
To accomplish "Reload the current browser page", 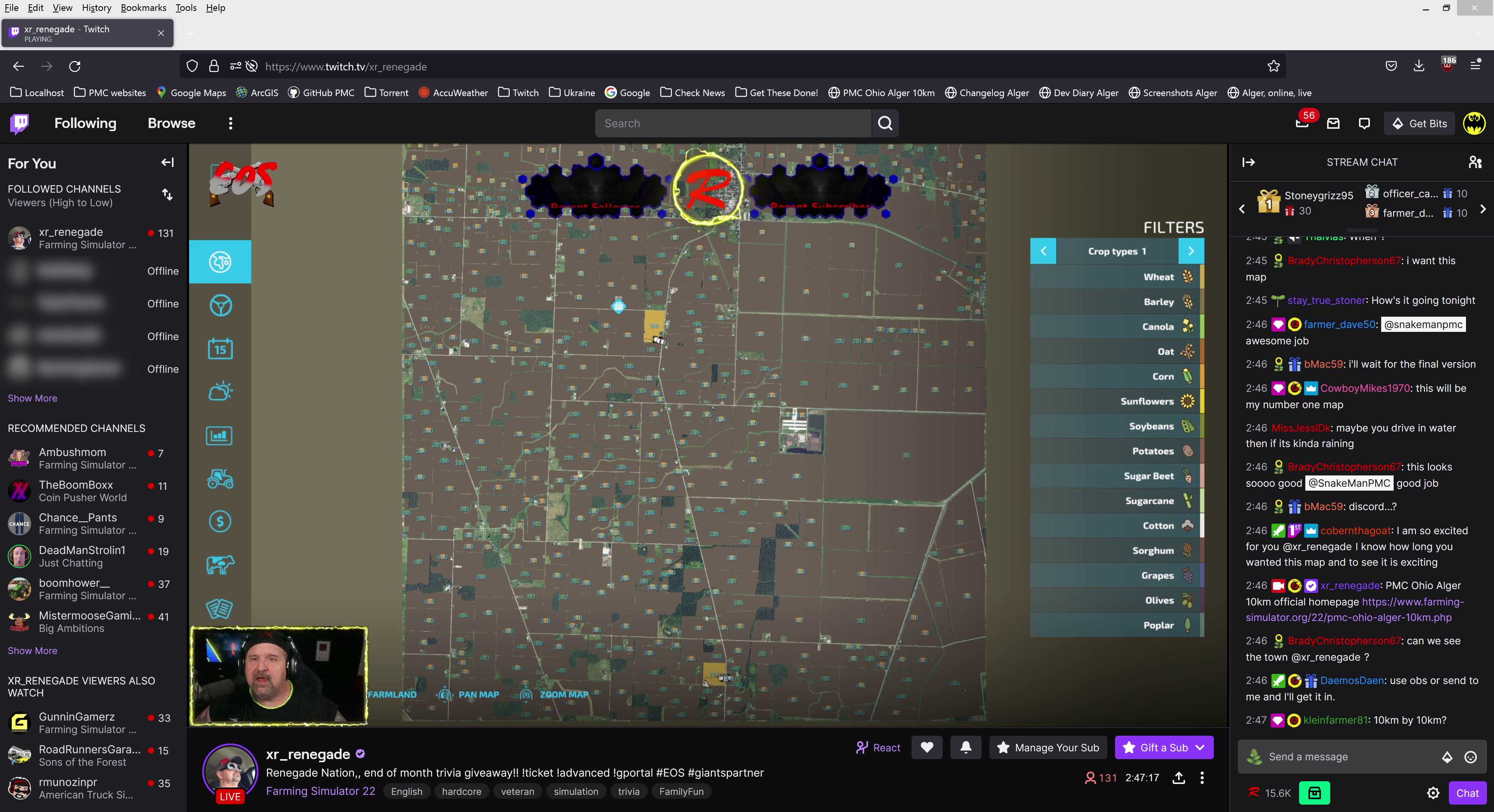I will (x=75, y=67).
